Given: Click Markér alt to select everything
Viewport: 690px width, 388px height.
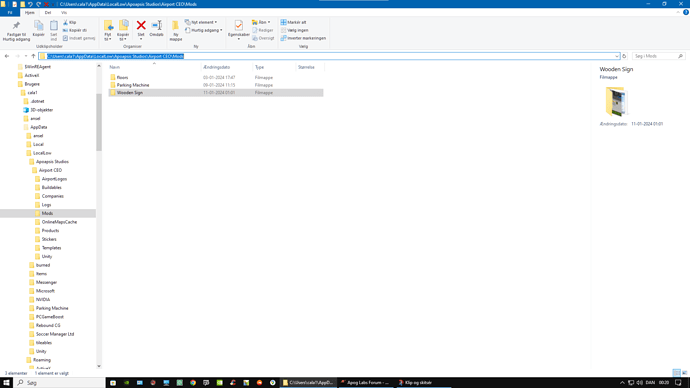Looking at the screenshot, I should (x=294, y=22).
